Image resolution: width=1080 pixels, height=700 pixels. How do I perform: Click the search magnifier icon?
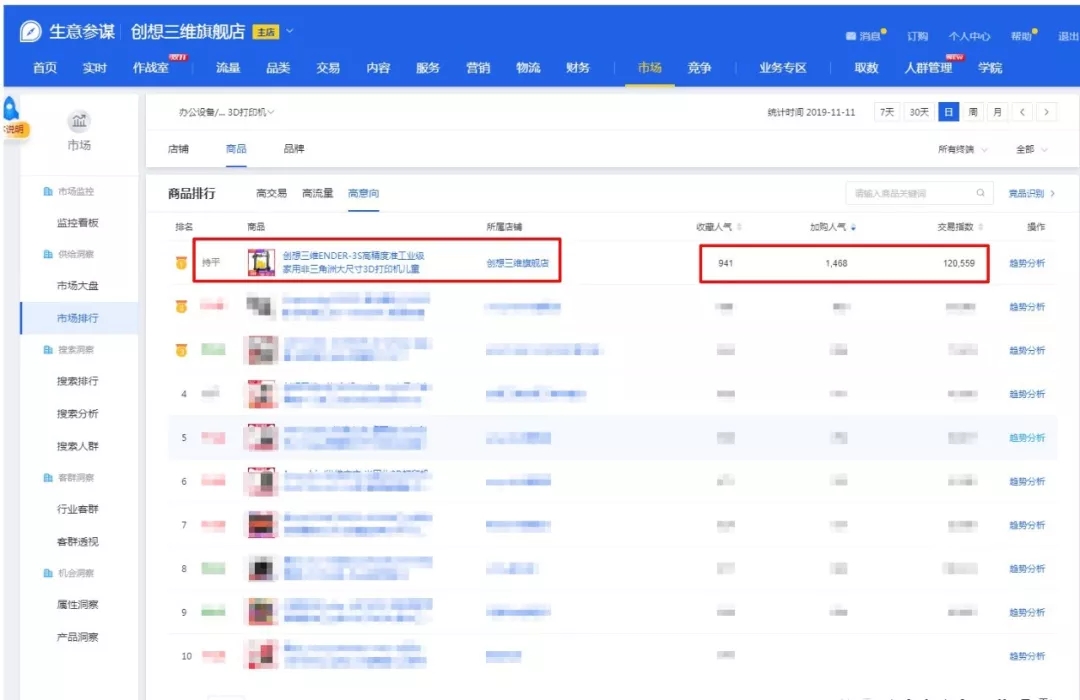tap(980, 193)
